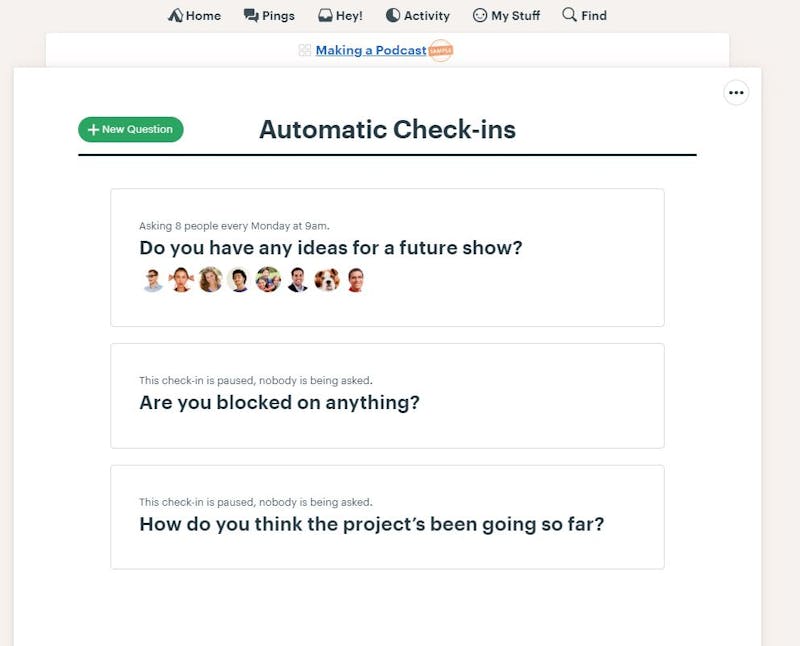Image resolution: width=800 pixels, height=646 pixels.
Task: Open the three-dot options menu
Action: [736, 92]
